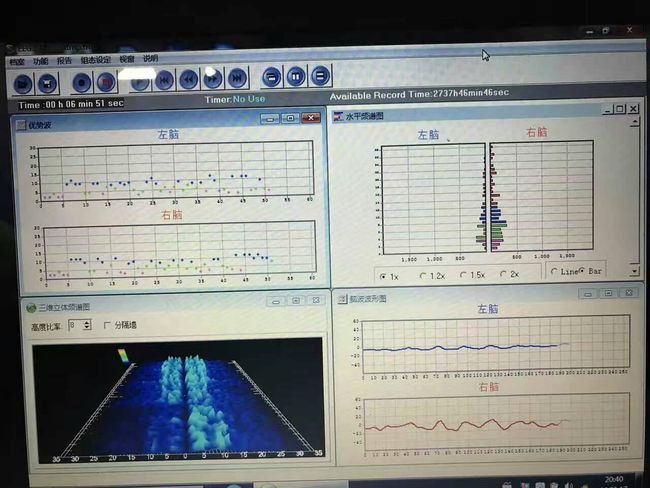Viewport: 650px width, 488px height.
Task: Open the 视窗 menu
Action: (127, 59)
